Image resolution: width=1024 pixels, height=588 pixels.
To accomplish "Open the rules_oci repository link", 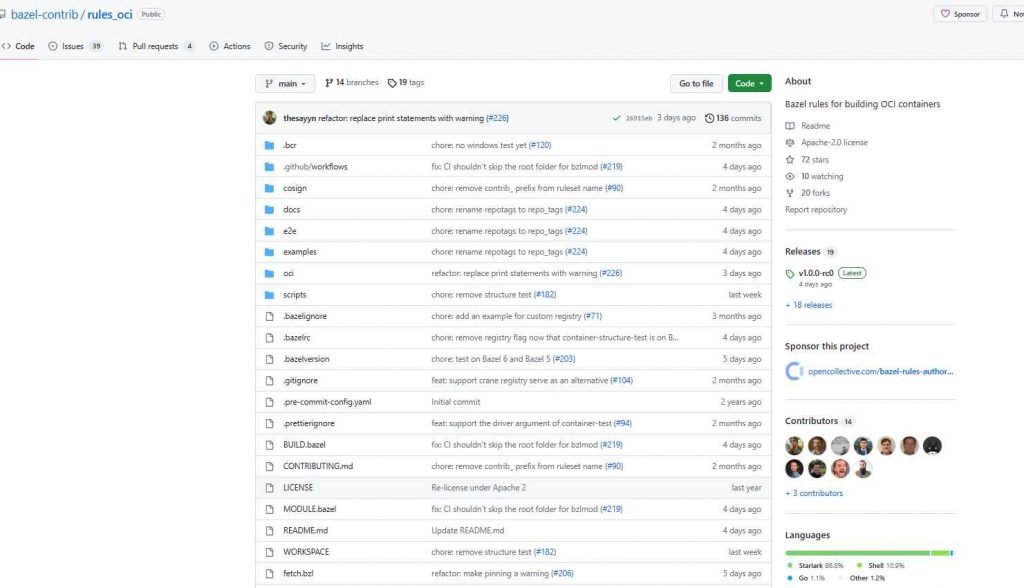I will coord(110,14).
